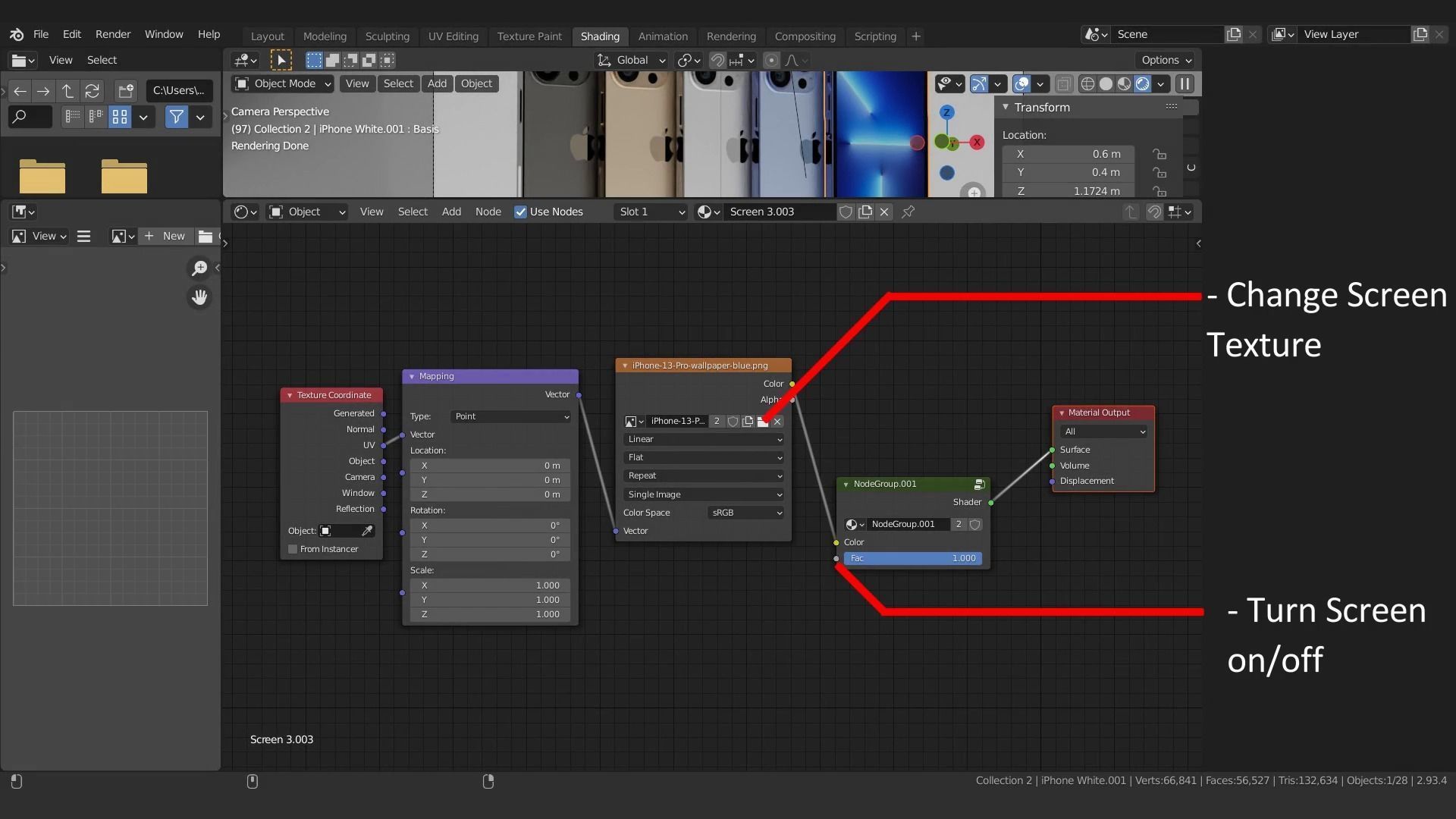The height and width of the screenshot is (819, 1456).
Task: Click the refresh file list icon
Action: (93, 91)
